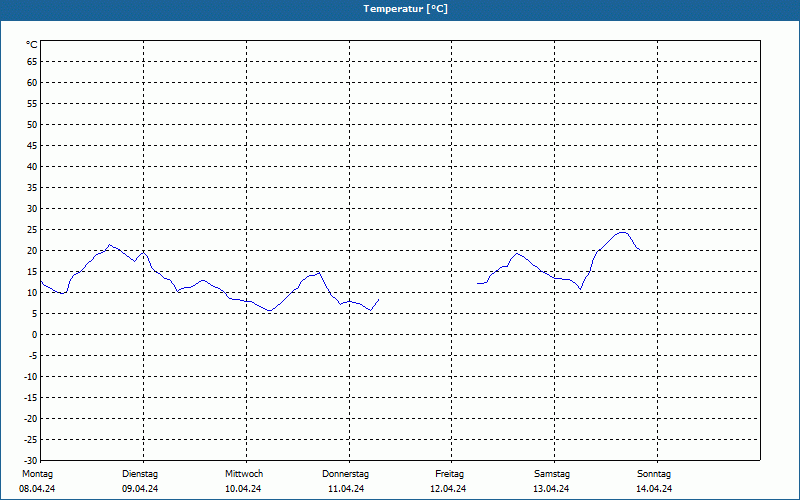
Task: Click the '60' y-axis value
Action: [x=32, y=83]
